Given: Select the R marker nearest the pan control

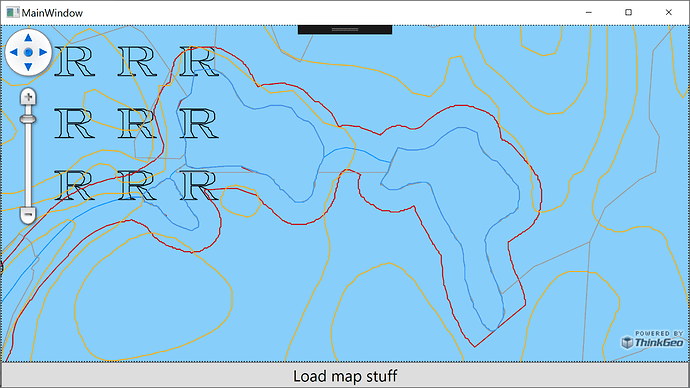Looking at the screenshot, I should point(74,62).
